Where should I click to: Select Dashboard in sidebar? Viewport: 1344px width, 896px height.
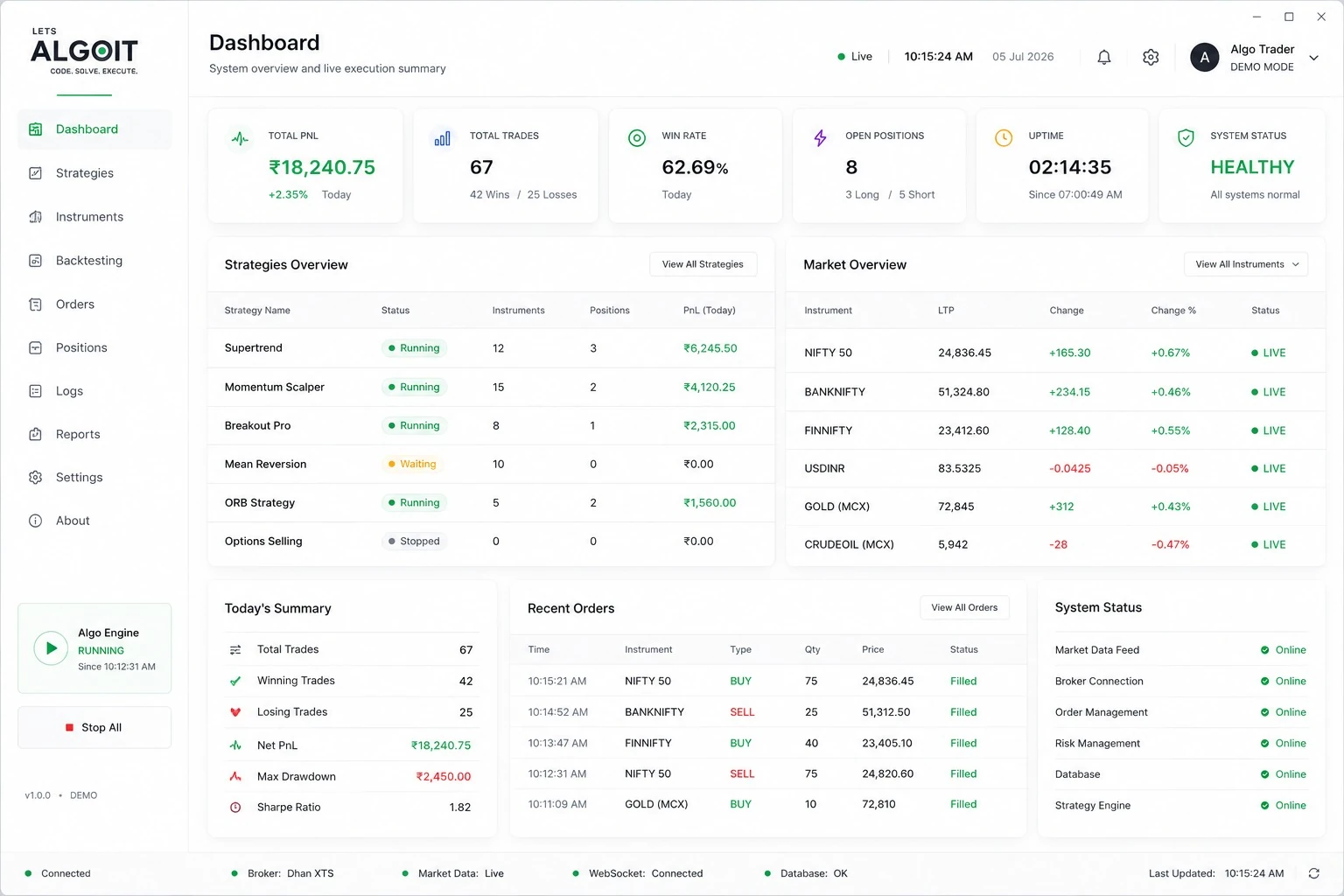94,129
